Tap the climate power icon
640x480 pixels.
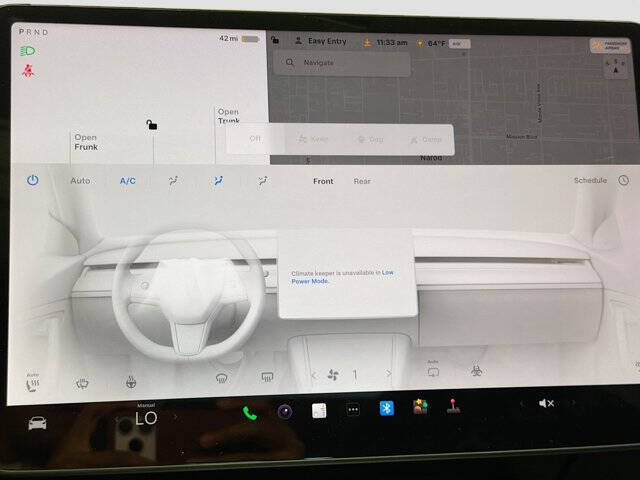(x=33, y=180)
